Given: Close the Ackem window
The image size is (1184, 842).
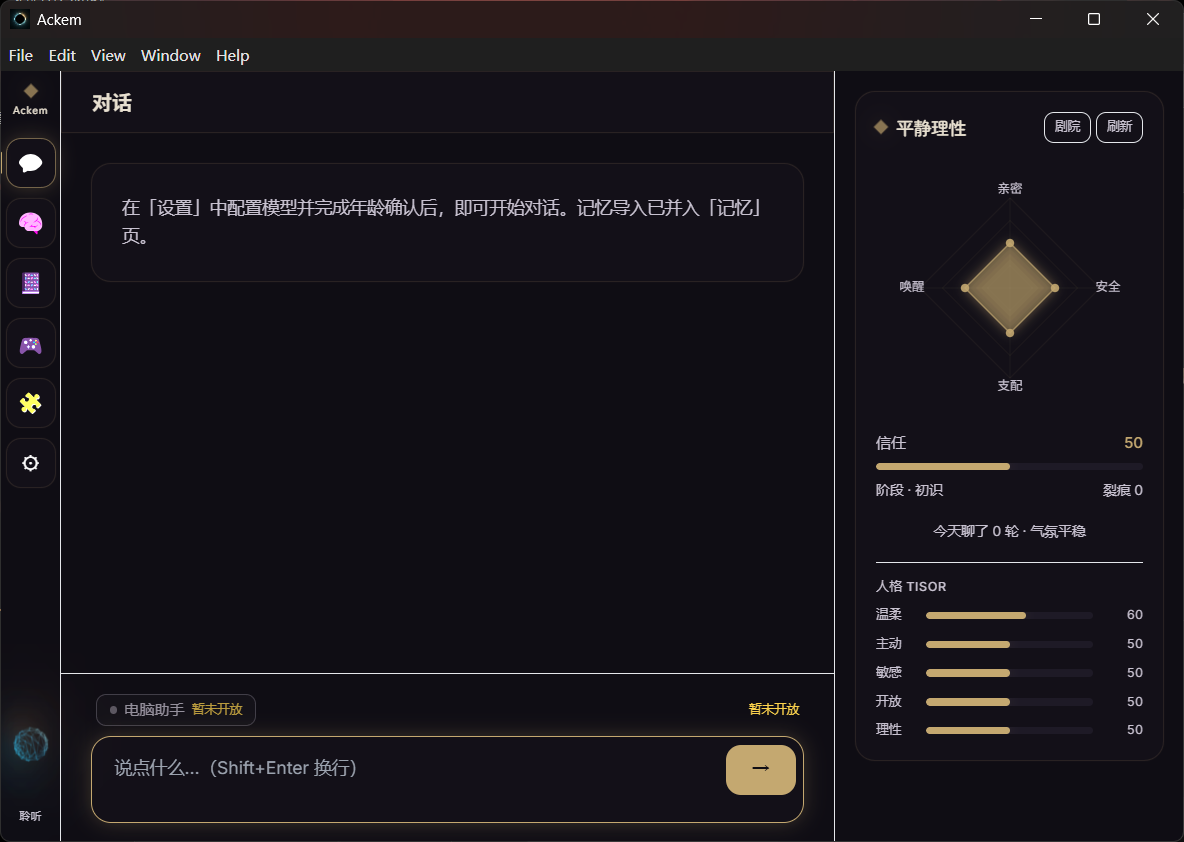Looking at the screenshot, I should click(x=1152, y=19).
